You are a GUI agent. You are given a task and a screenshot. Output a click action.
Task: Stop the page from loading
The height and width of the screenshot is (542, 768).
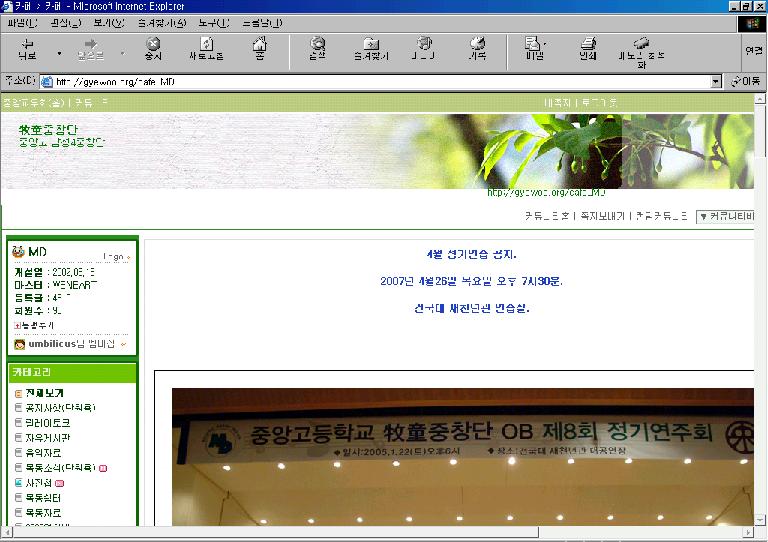click(x=153, y=48)
